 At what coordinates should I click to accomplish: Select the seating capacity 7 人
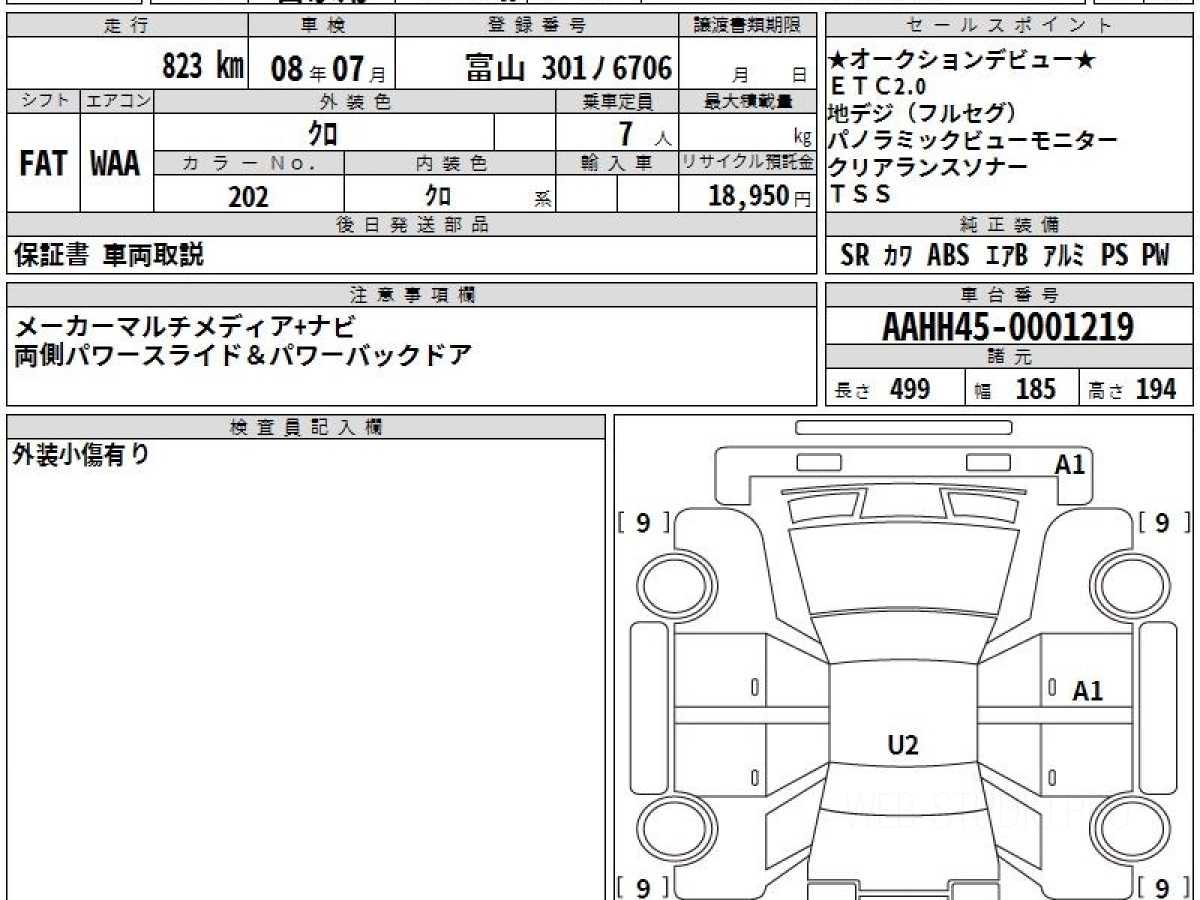coord(644,134)
